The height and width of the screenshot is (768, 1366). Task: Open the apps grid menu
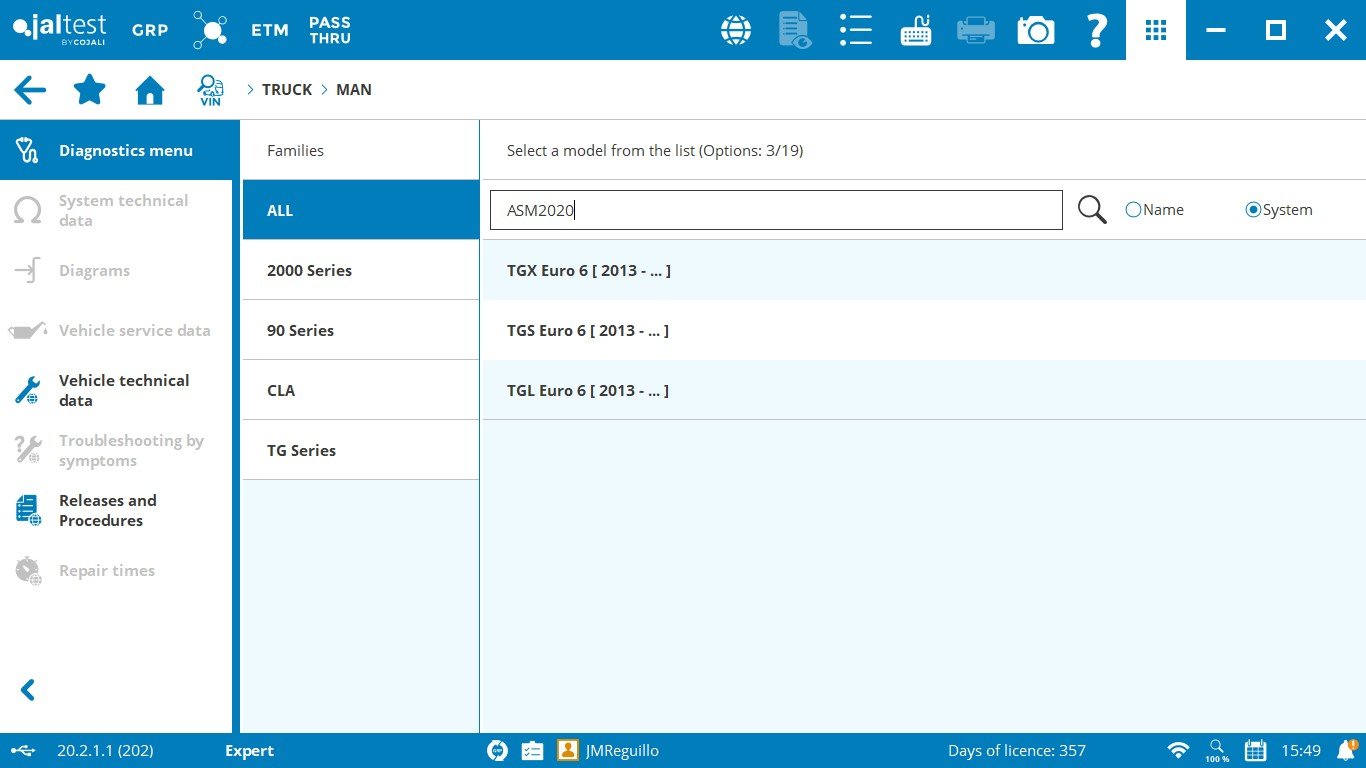1156,30
